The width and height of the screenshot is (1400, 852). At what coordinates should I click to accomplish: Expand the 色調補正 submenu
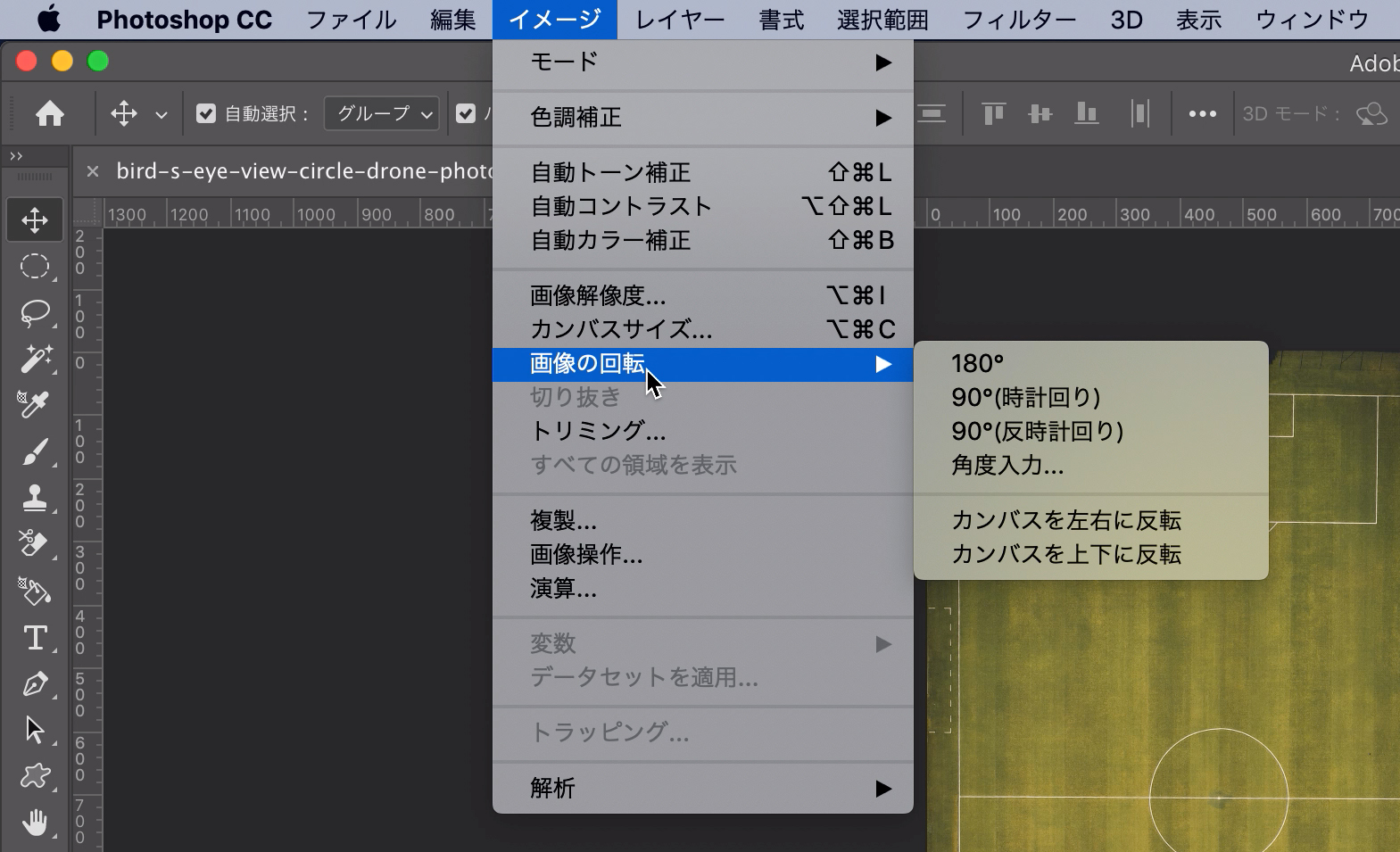point(703,117)
